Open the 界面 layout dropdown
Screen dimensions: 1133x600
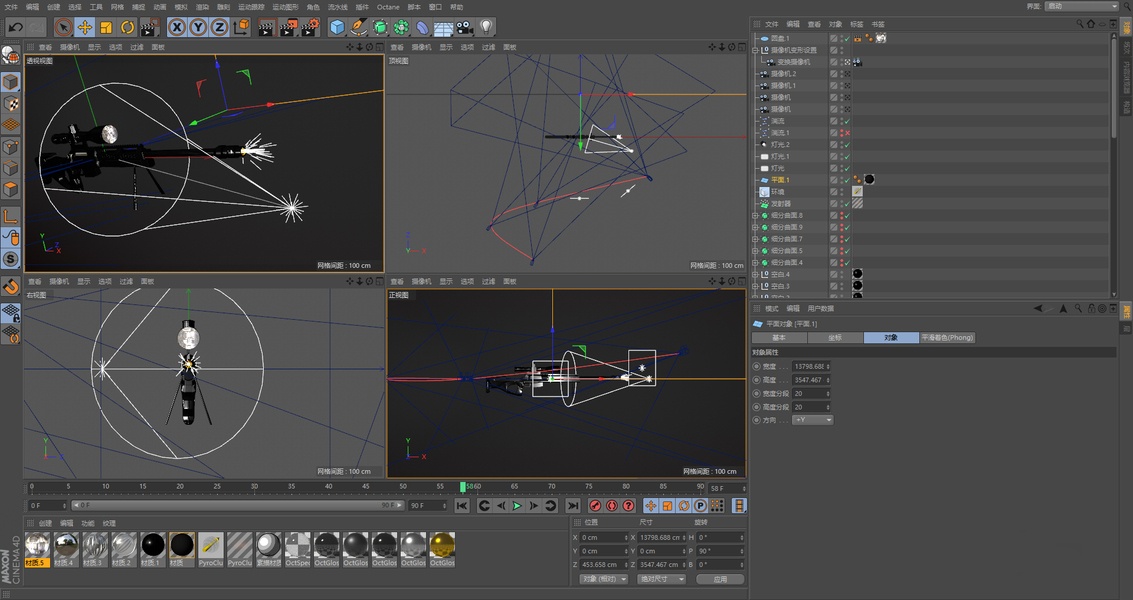click(1081, 6)
